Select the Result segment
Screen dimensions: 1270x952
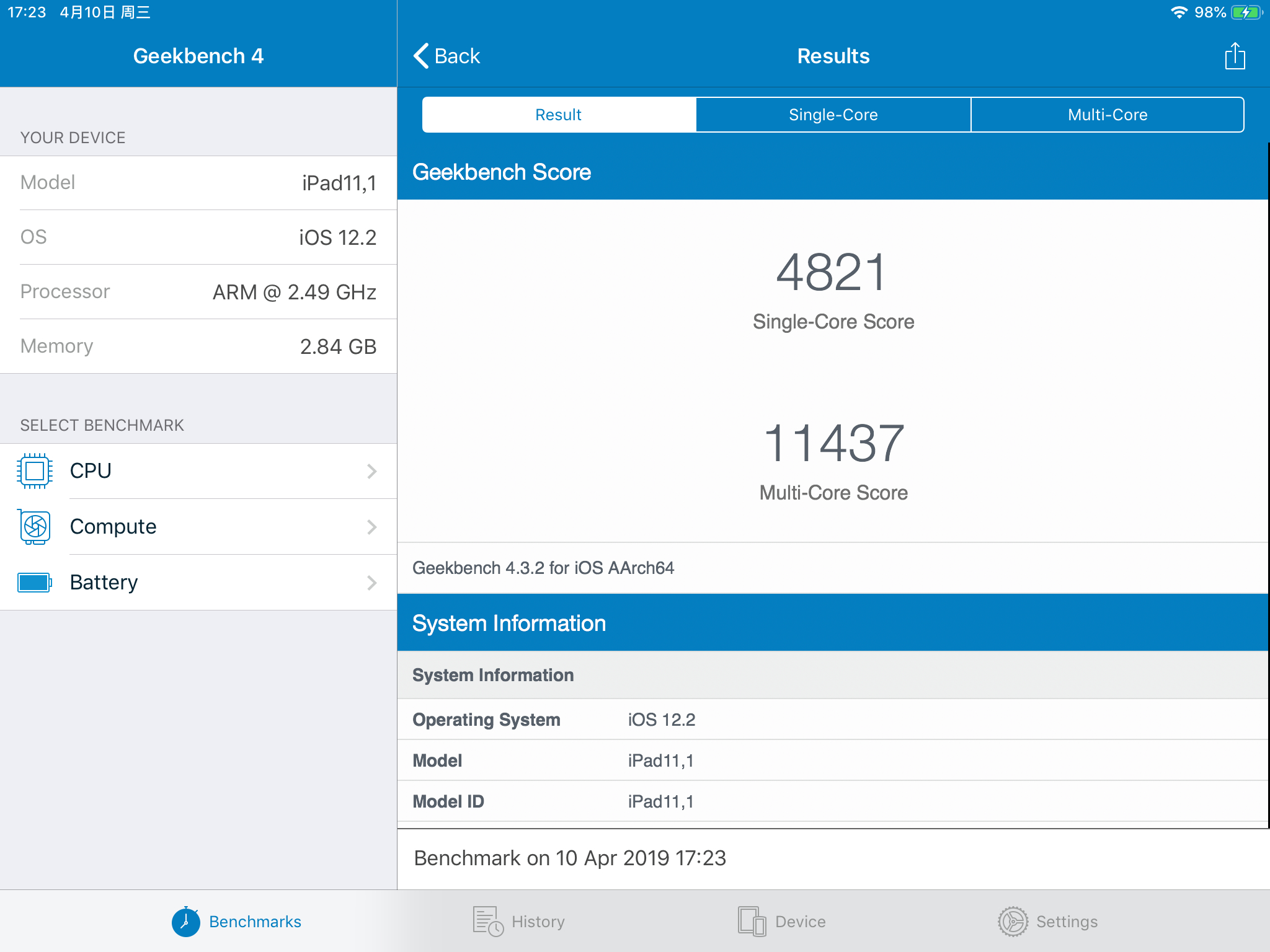pyautogui.click(x=558, y=115)
